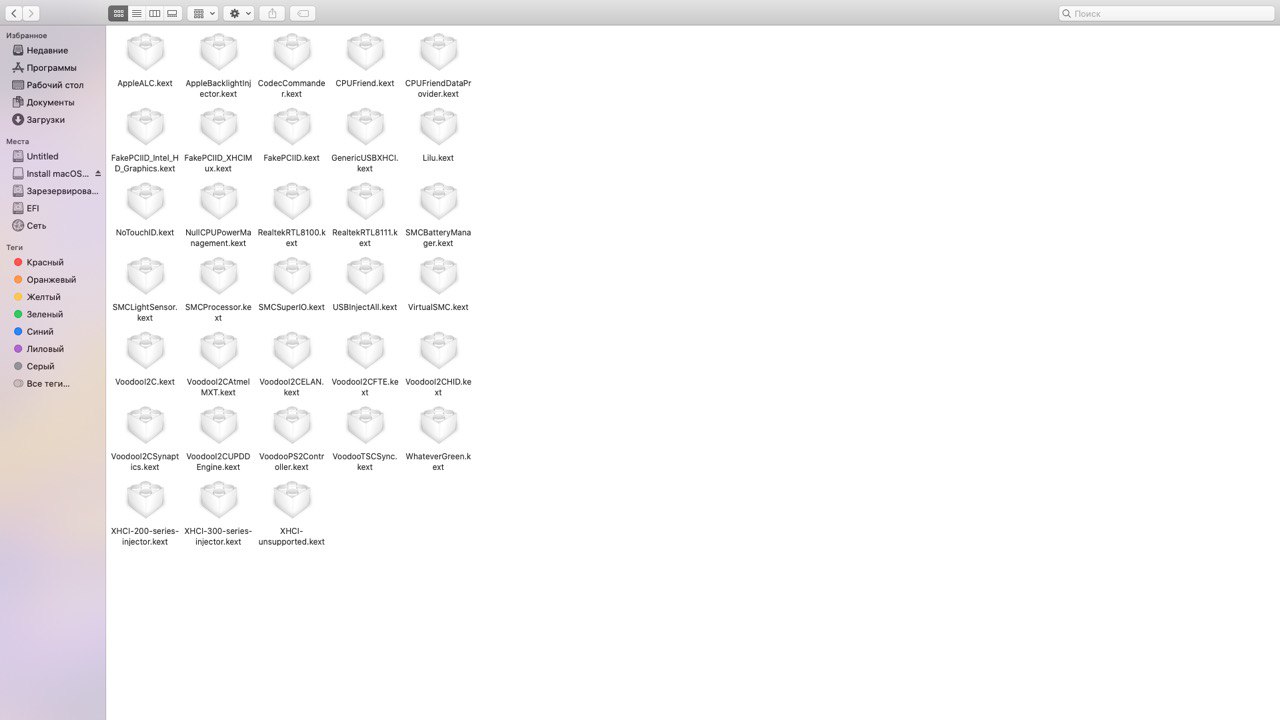Select the SMCSuperIO.kext icon
This screenshot has height=720, width=1280.
coord(291,276)
